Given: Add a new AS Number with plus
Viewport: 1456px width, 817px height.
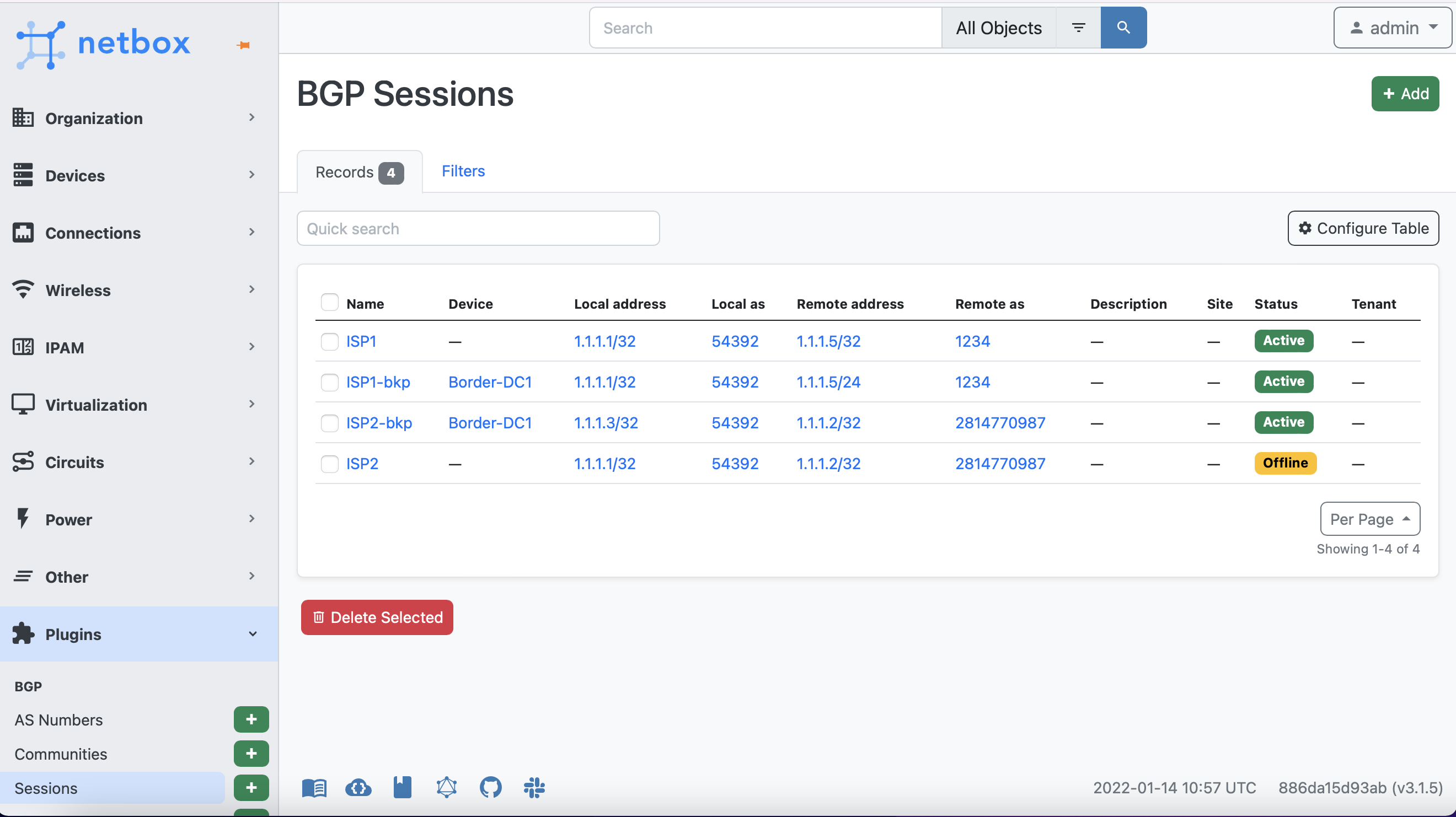Looking at the screenshot, I should (251, 719).
